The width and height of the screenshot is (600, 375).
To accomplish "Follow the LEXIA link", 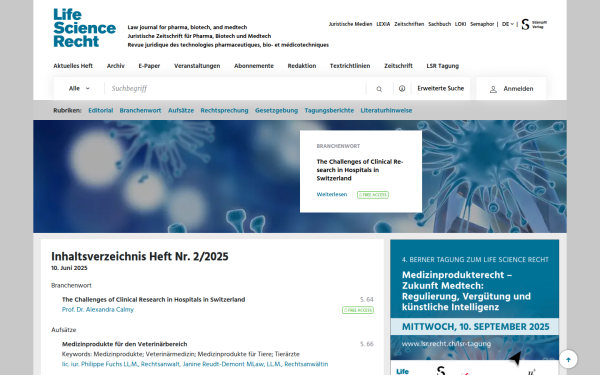I will coord(383,24).
